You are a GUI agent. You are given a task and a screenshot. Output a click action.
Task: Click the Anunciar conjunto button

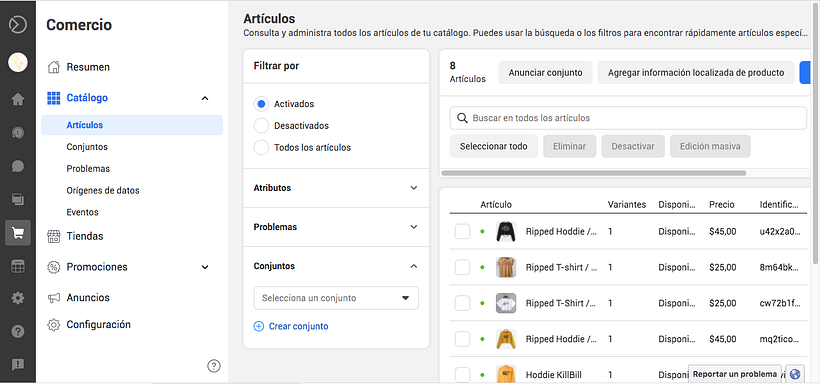[545, 73]
